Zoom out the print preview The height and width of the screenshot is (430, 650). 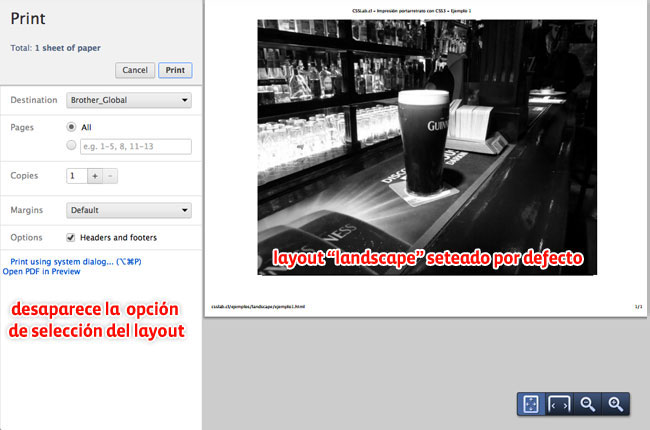(587, 404)
